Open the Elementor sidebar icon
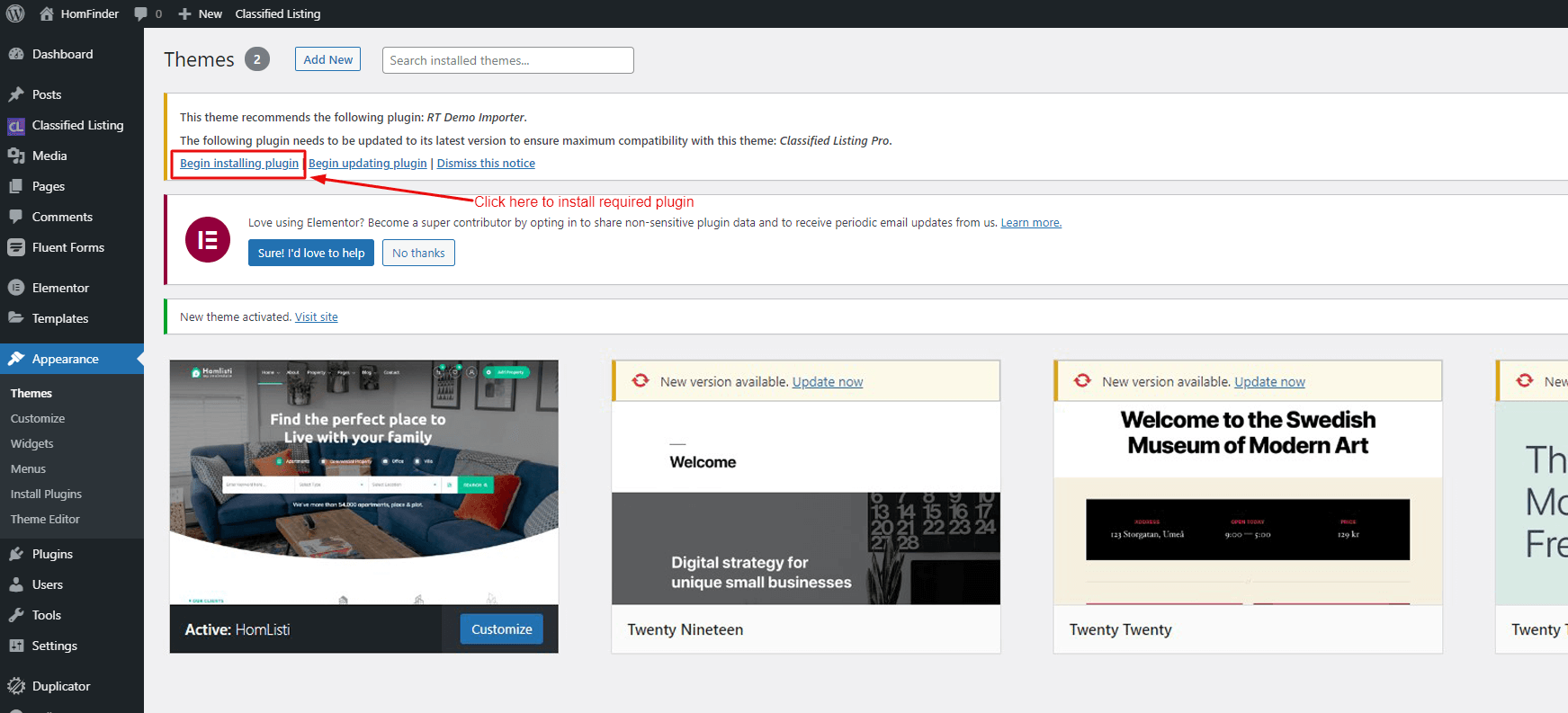This screenshot has height=713, width=1568. [x=16, y=288]
